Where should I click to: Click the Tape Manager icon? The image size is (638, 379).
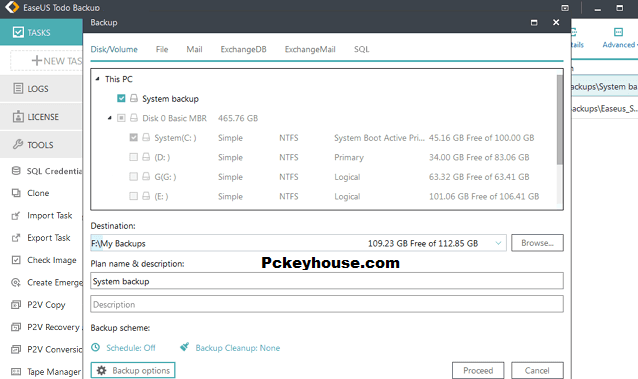tap(16, 372)
